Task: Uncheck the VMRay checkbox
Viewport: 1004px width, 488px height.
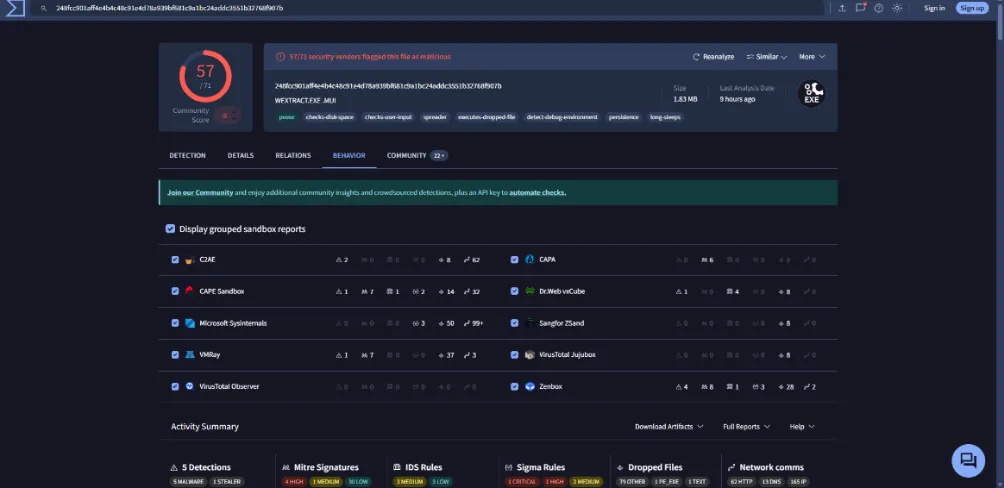Action: coord(175,355)
